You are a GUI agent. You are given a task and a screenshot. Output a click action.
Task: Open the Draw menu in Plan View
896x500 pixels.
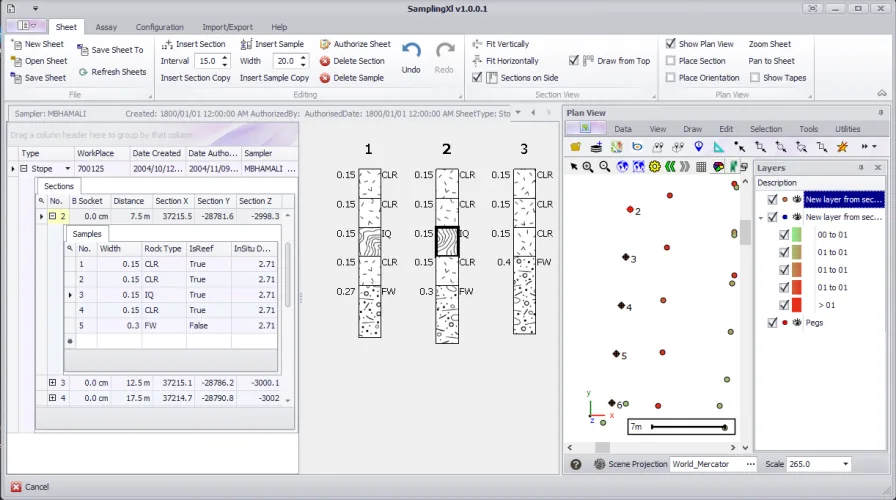693,129
